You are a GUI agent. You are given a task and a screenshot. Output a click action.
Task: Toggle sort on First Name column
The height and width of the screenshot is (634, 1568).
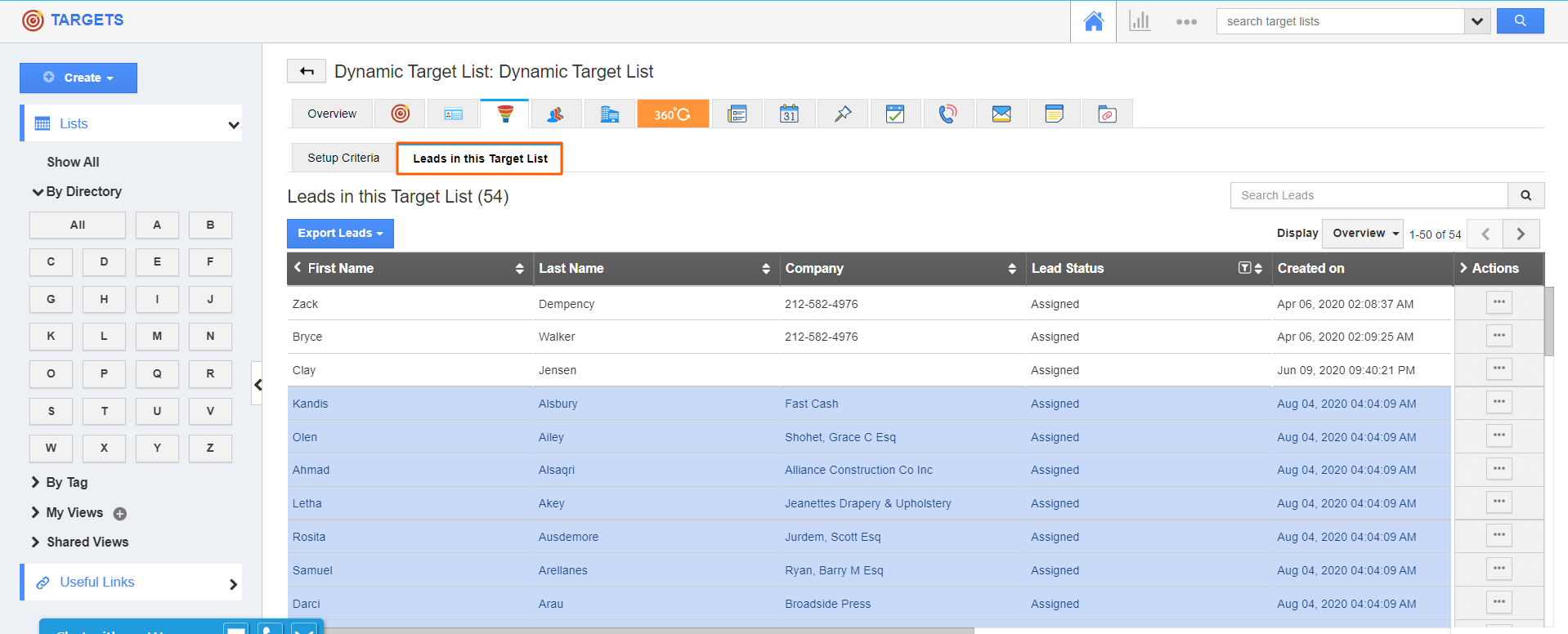click(519, 269)
